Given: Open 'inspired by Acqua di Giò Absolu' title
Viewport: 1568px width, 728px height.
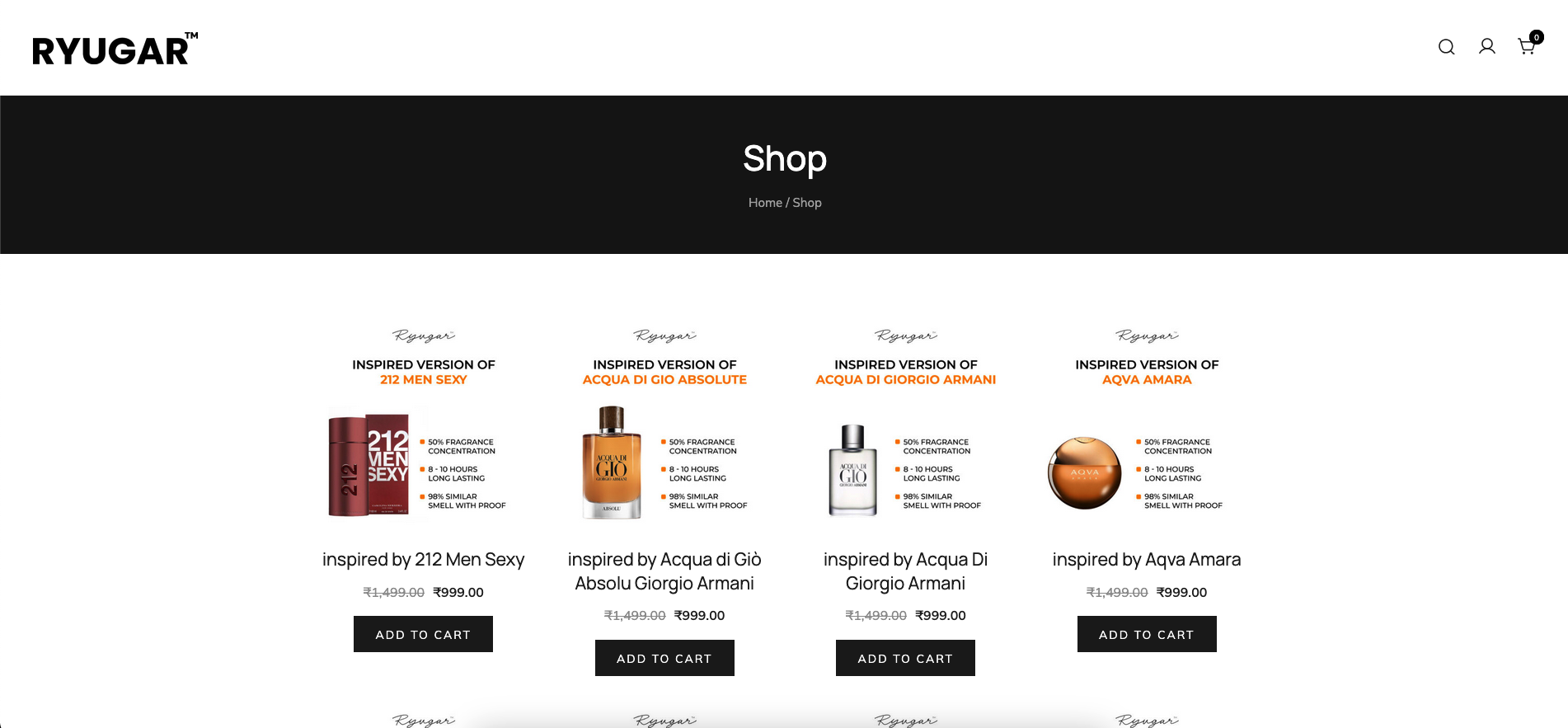Looking at the screenshot, I should coord(664,571).
